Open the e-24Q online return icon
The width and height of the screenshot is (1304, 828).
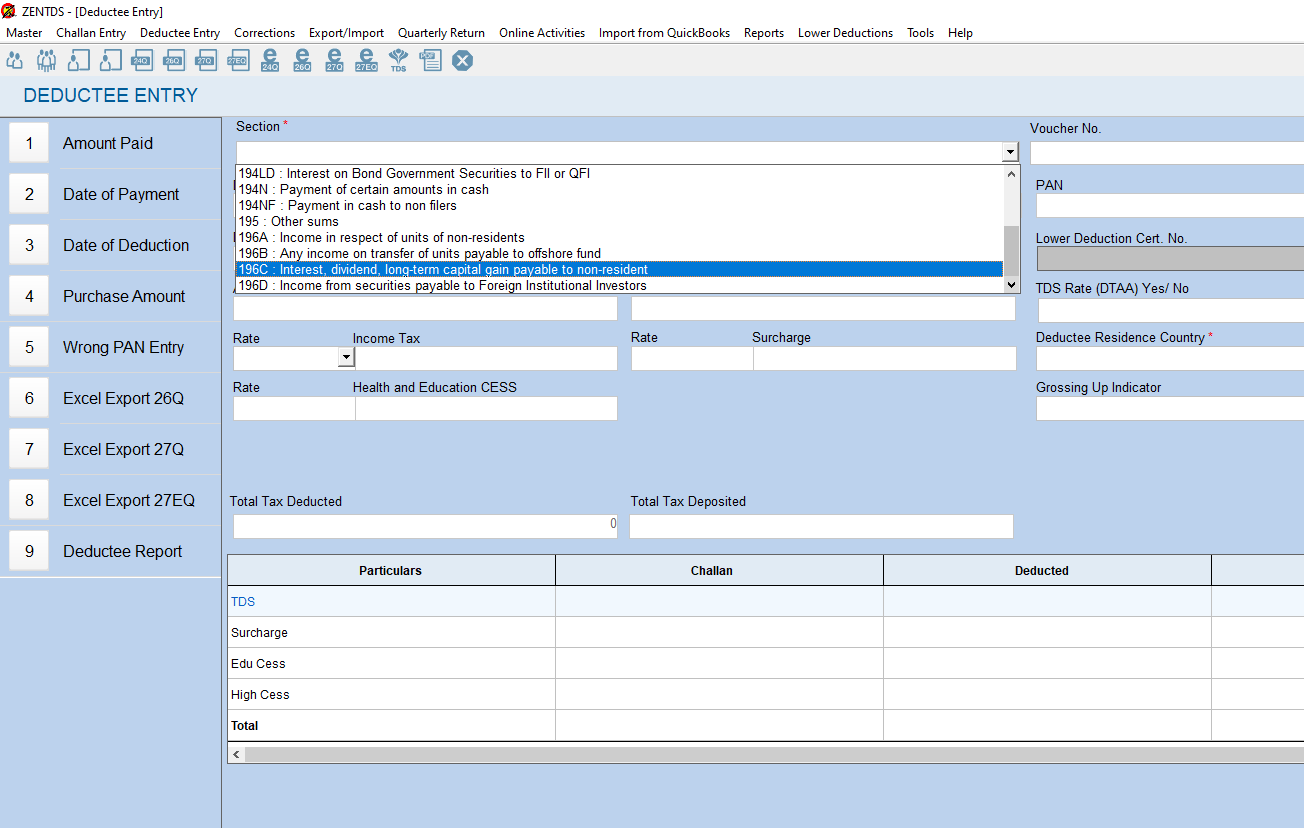[x=270, y=61]
